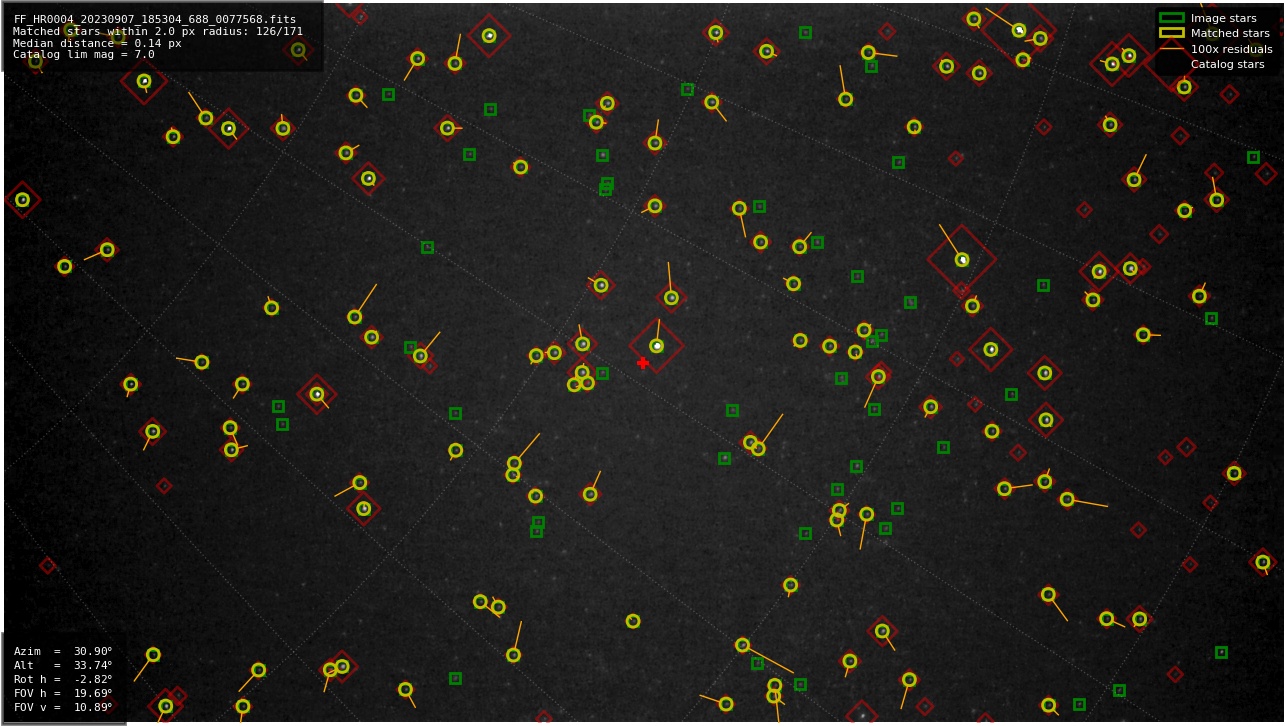Click the red plus marker near image center
Viewport: 1286px width, 726px height.
click(642, 362)
